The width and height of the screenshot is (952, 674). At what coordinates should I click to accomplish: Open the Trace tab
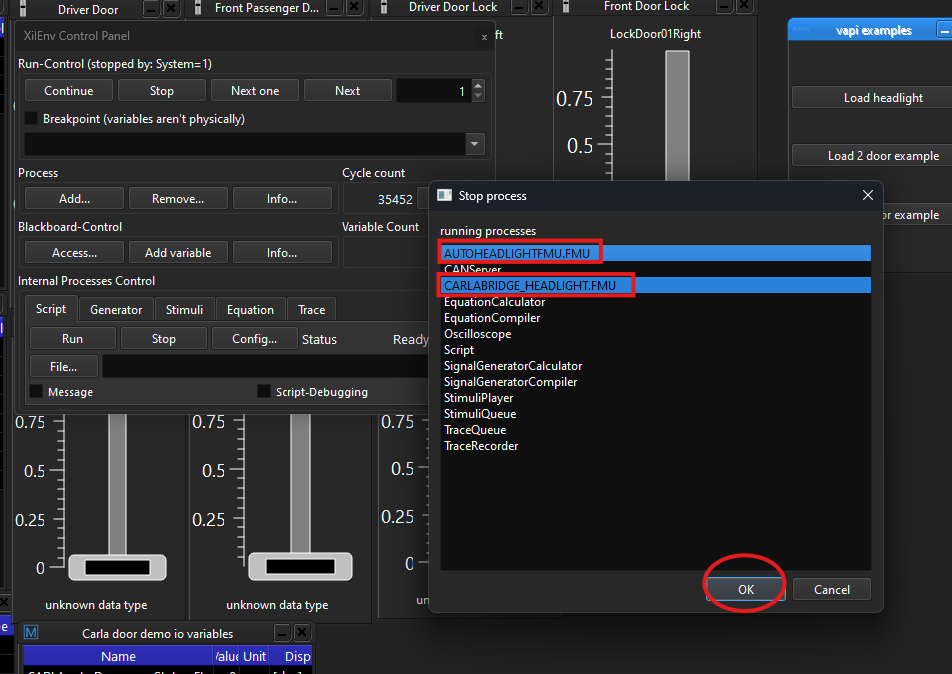tap(310, 309)
